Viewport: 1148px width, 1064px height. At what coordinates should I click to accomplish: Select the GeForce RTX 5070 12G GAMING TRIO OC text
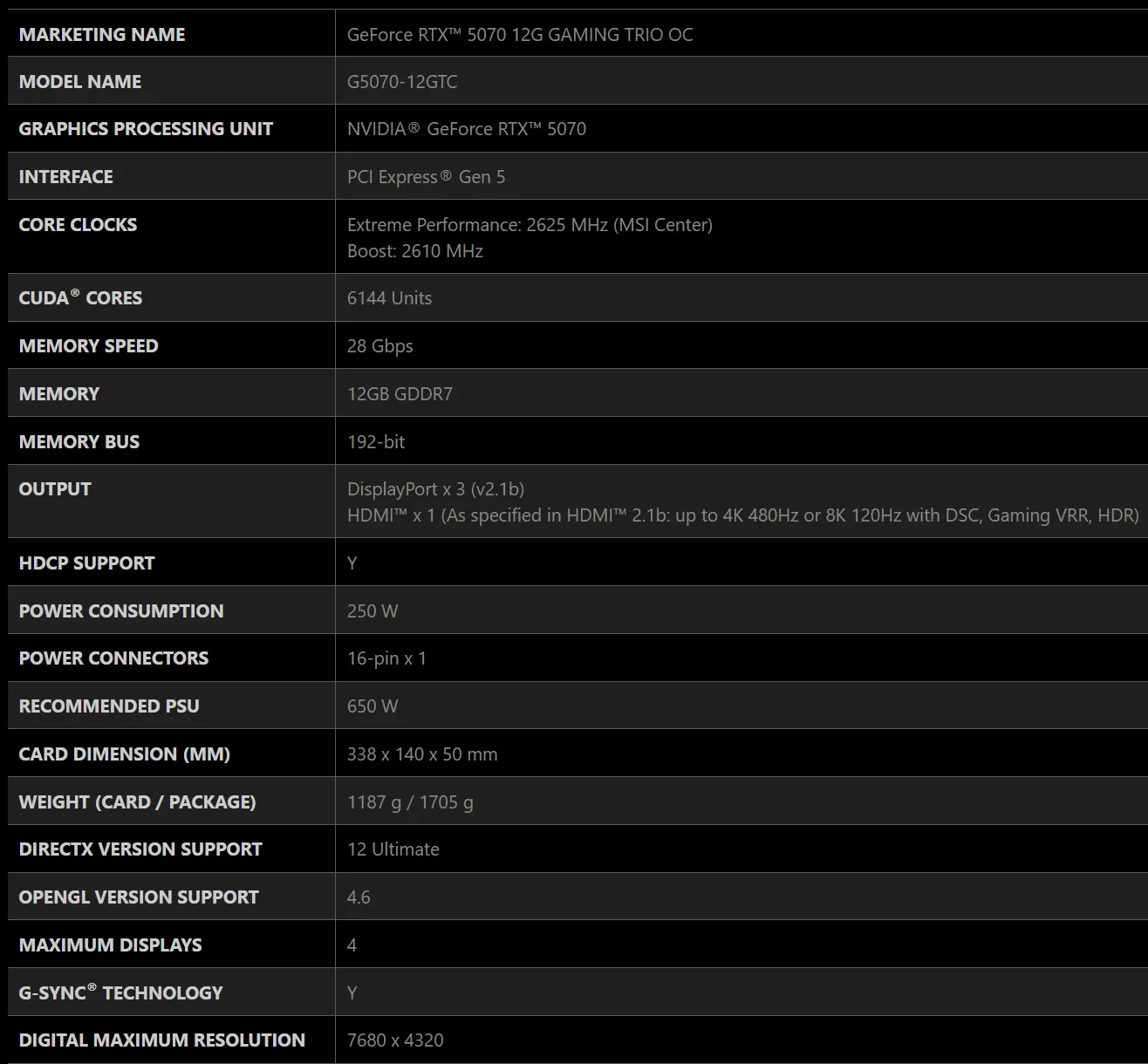[x=520, y=35]
